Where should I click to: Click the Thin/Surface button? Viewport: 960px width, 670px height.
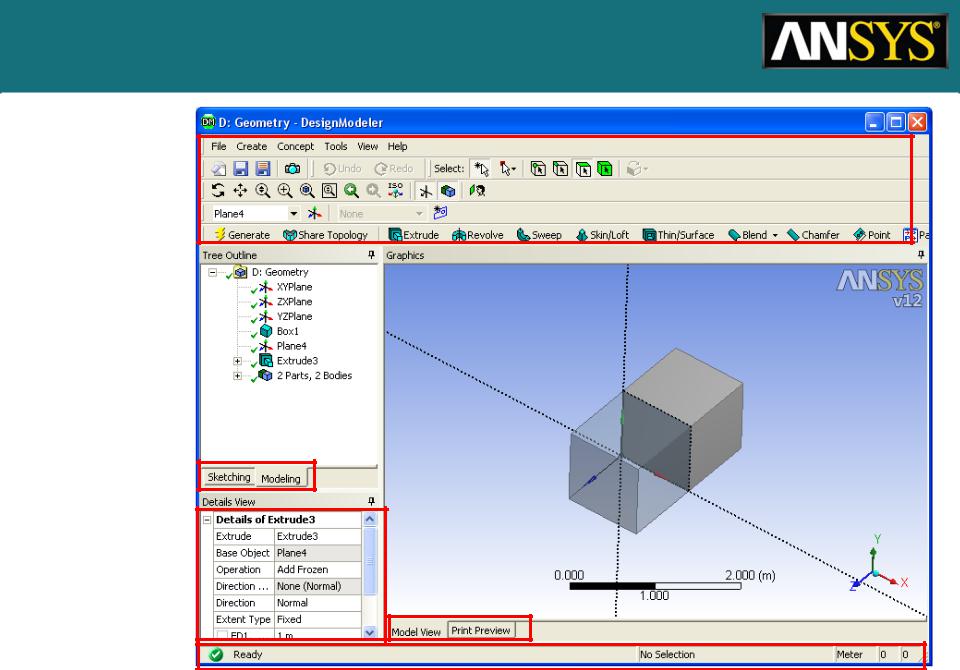(x=678, y=235)
